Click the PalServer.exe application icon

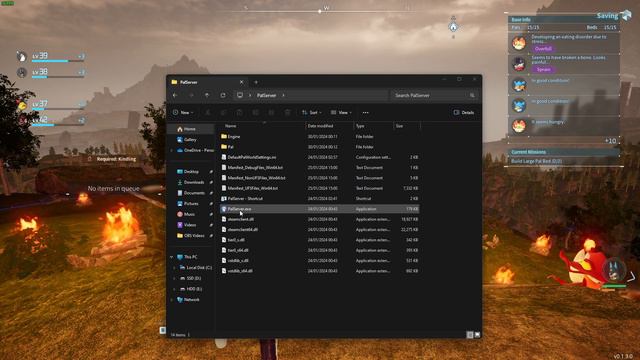pyautogui.click(x=224, y=209)
